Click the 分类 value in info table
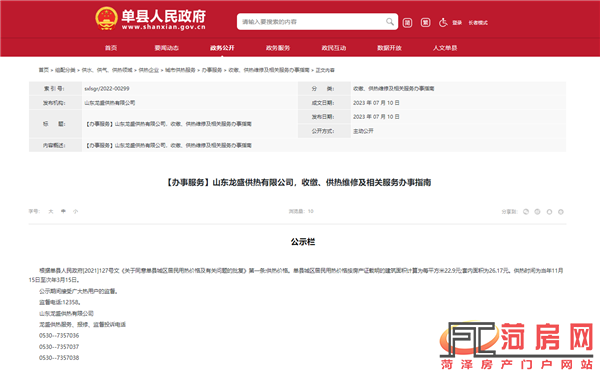 pos(393,88)
